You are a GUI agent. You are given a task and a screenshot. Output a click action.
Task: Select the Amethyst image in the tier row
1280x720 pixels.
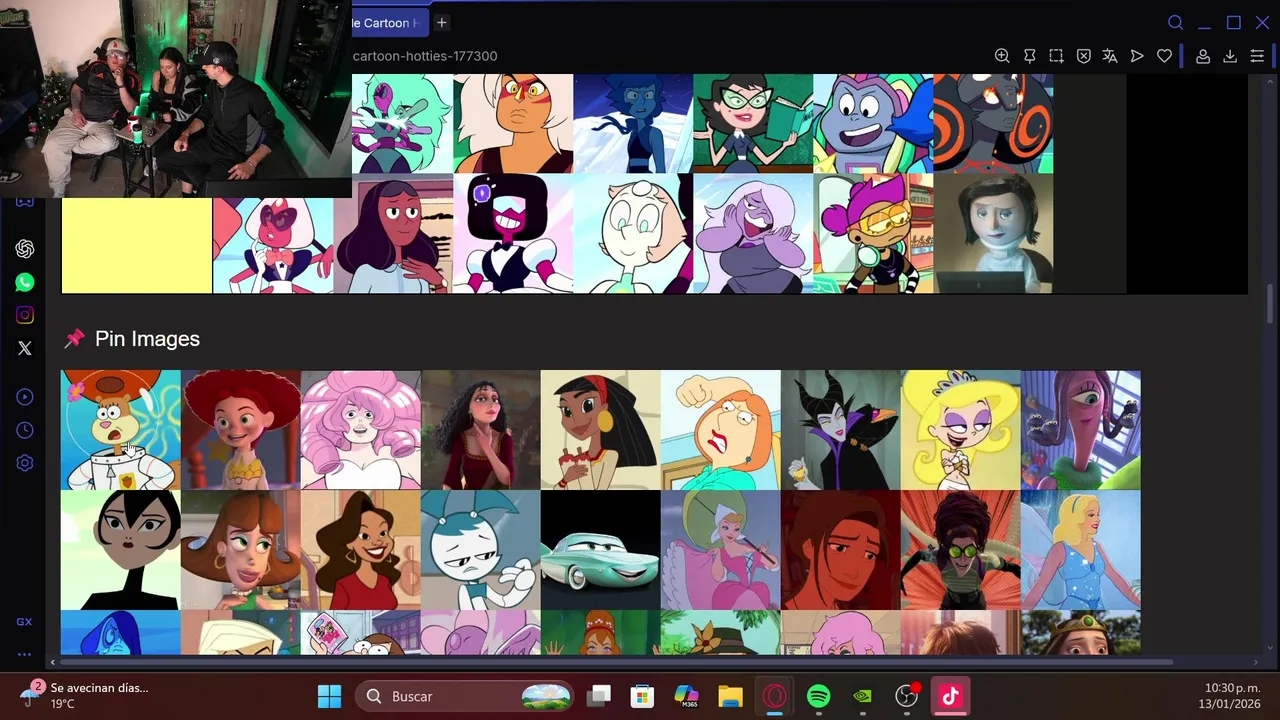(x=753, y=234)
